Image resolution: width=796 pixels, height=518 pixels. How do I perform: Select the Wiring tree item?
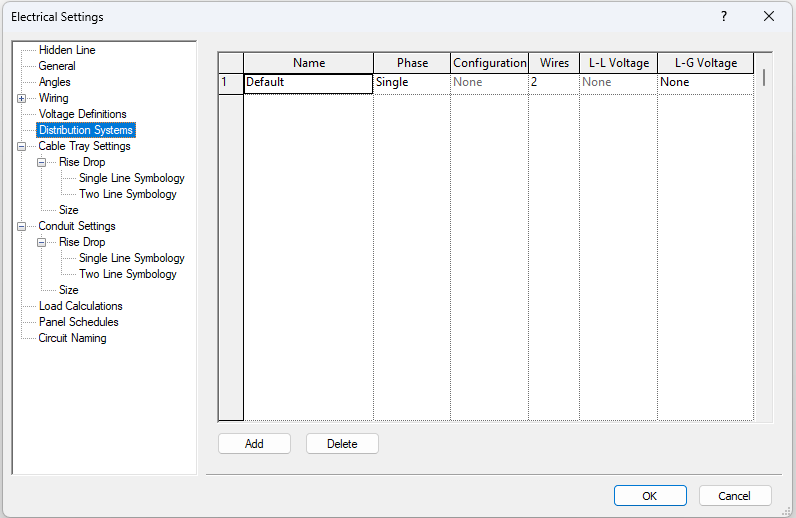pyautogui.click(x=53, y=98)
